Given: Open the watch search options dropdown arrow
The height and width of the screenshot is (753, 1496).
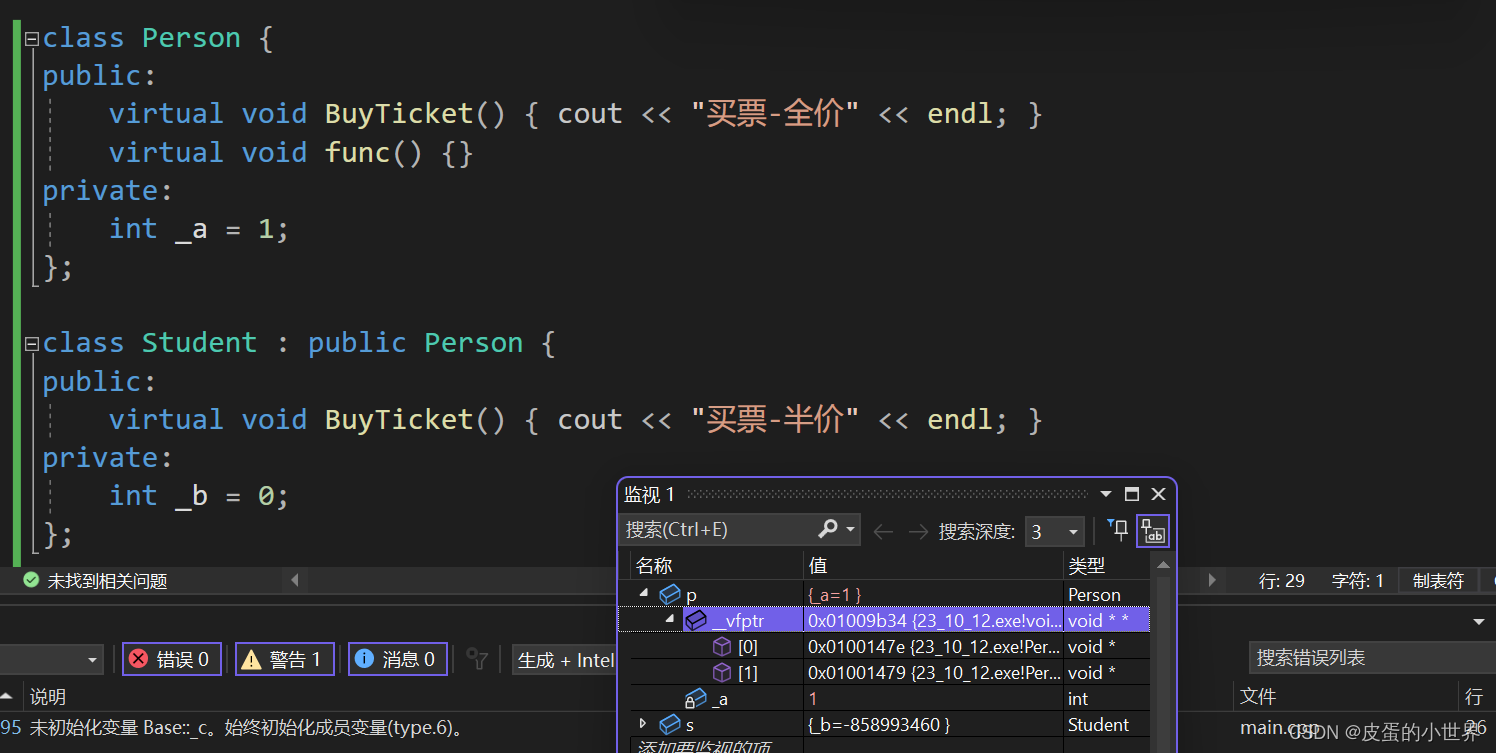Looking at the screenshot, I should click(851, 529).
